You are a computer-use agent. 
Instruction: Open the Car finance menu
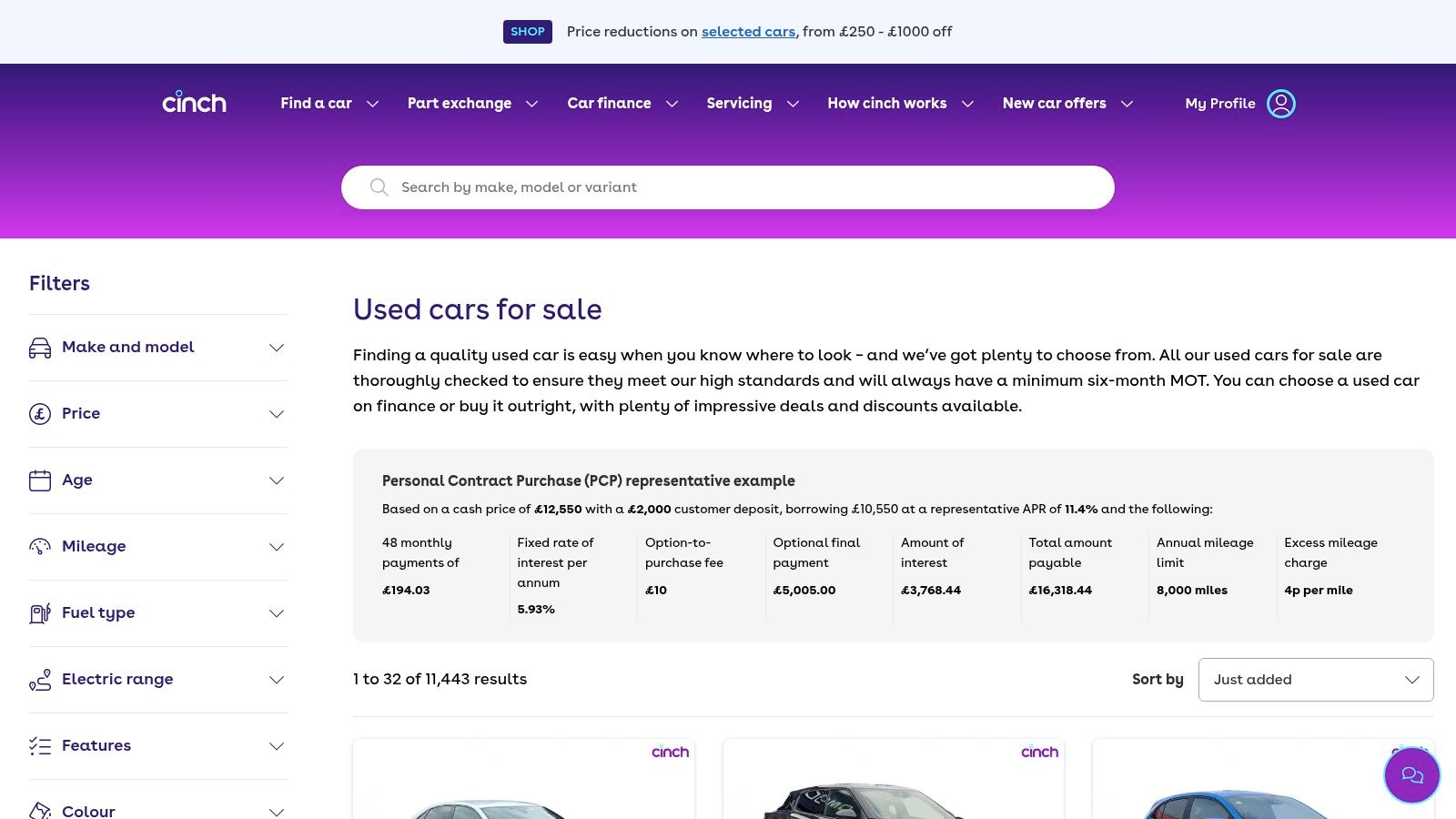pos(622,104)
